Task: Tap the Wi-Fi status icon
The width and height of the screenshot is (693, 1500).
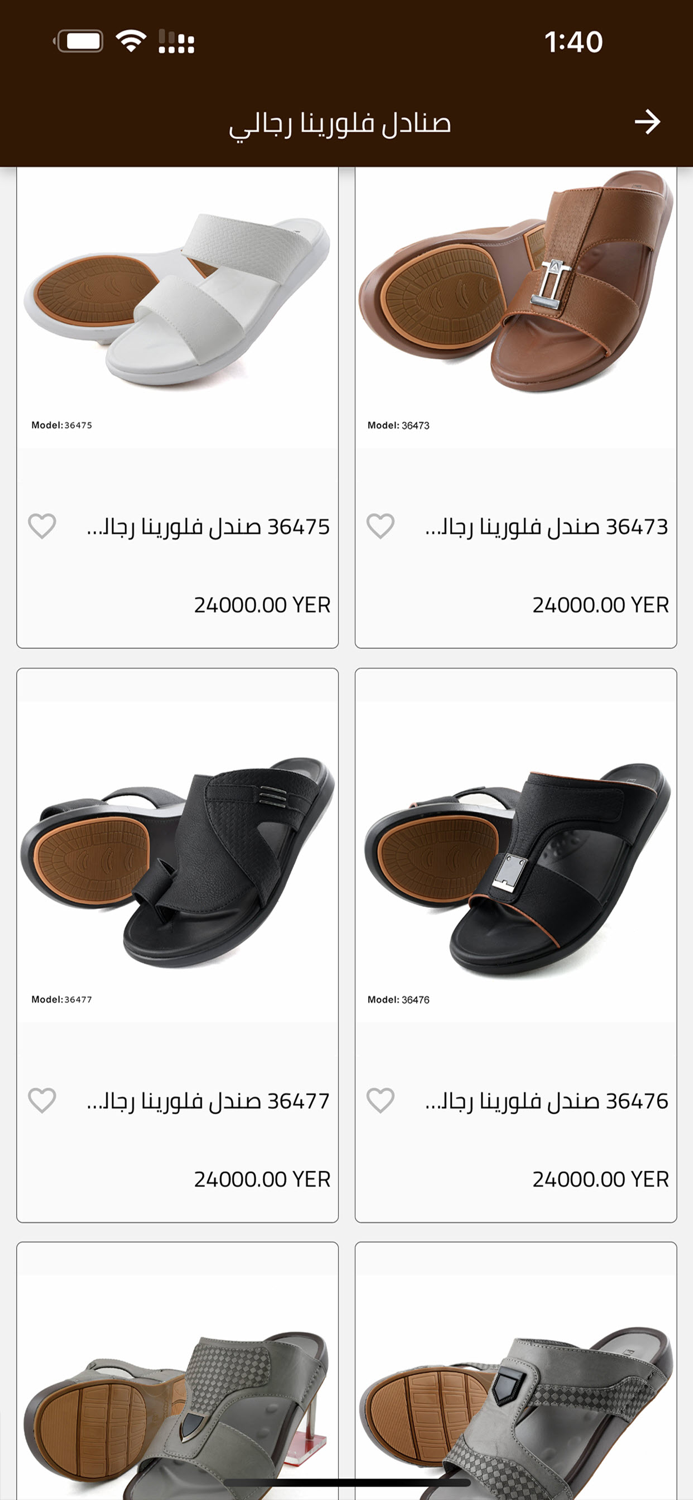Action: click(130, 41)
